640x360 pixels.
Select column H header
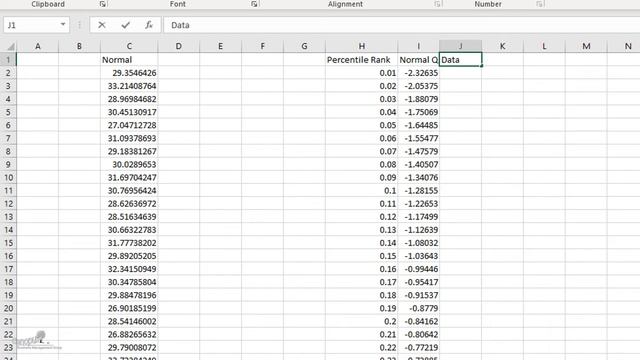[x=362, y=47]
